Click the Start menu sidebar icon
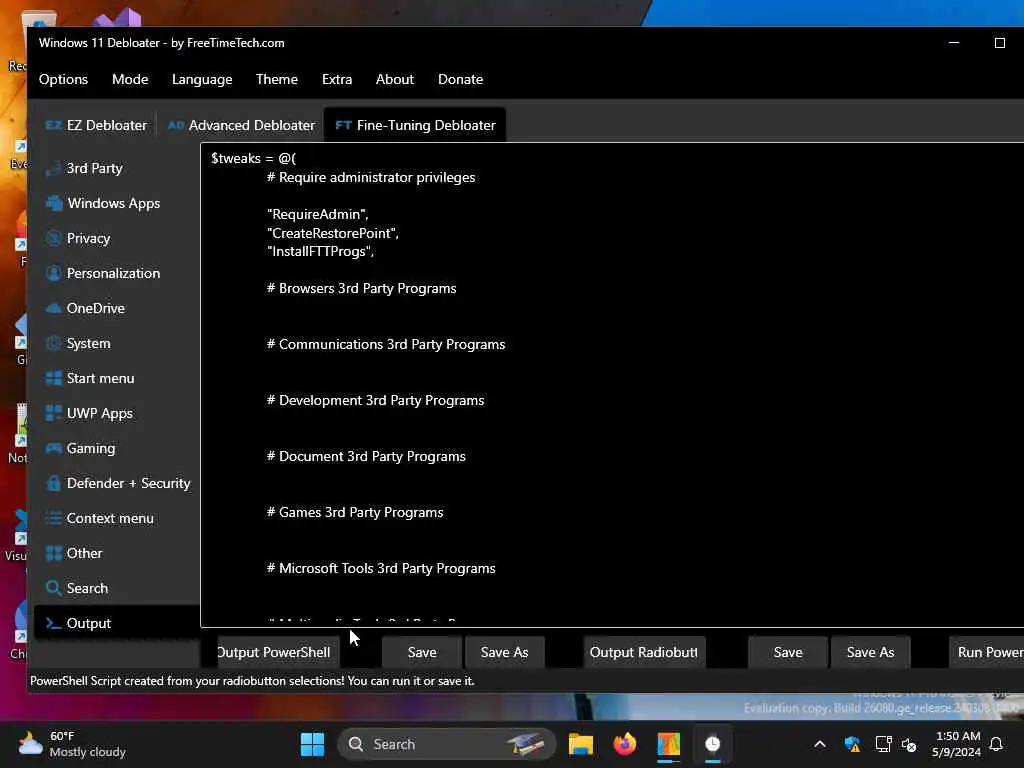This screenshot has height=768, width=1024. click(x=54, y=378)
